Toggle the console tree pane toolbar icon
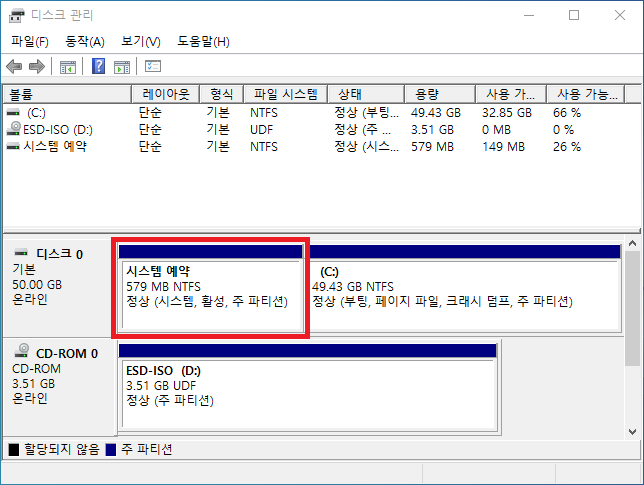The height and width of the screenshot is (485, 644). [68, 67]
